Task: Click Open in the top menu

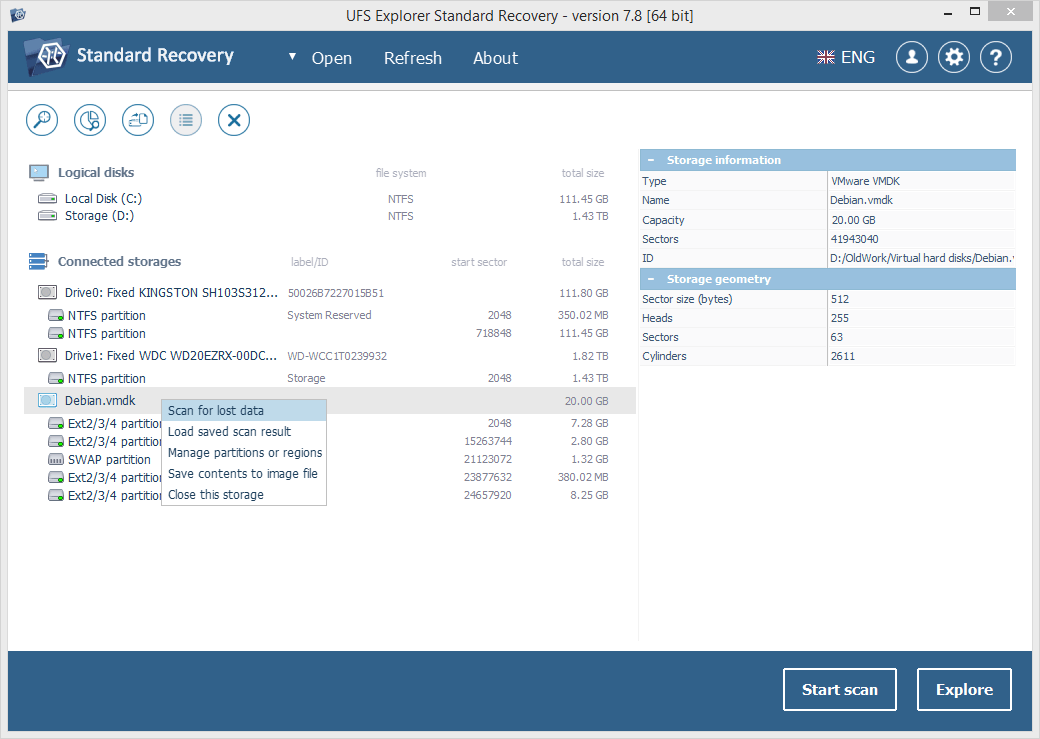Action: click(332, 58)
